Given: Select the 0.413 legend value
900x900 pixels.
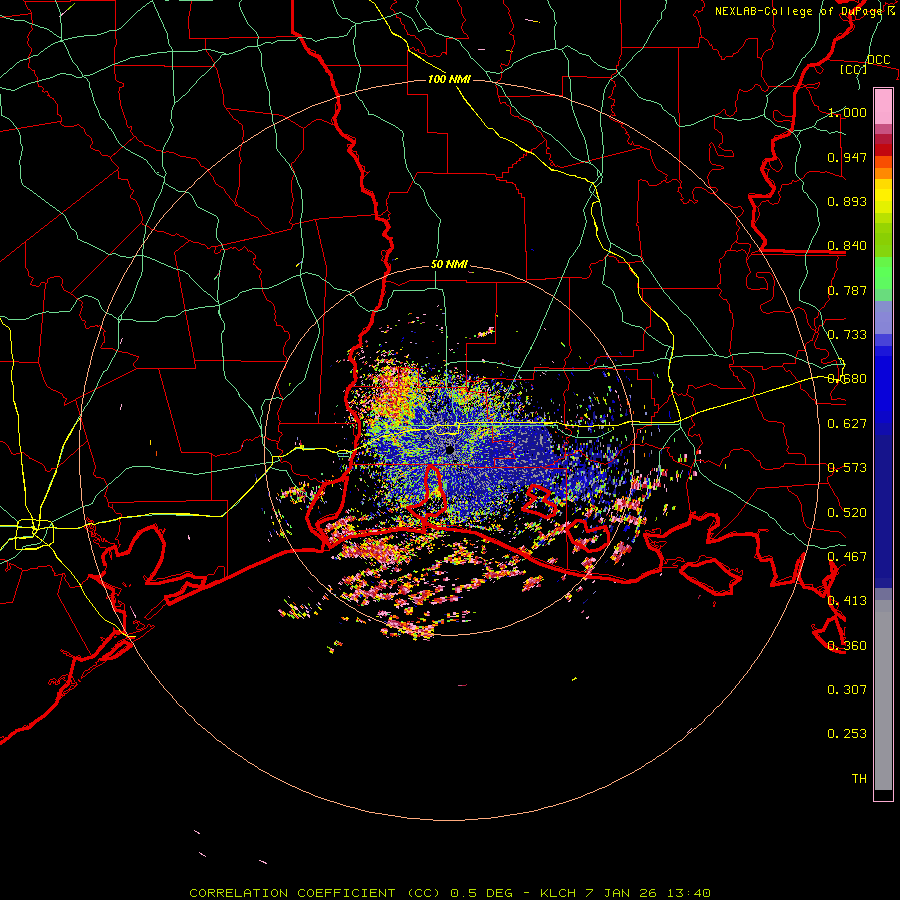Looking at the screenshot, I should coord(847,601).
